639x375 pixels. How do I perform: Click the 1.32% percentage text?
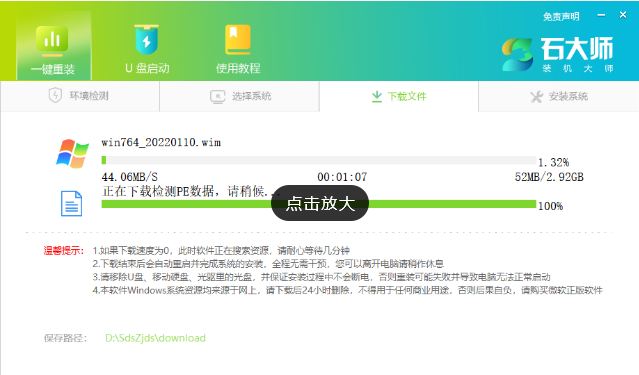click(553, 162)
